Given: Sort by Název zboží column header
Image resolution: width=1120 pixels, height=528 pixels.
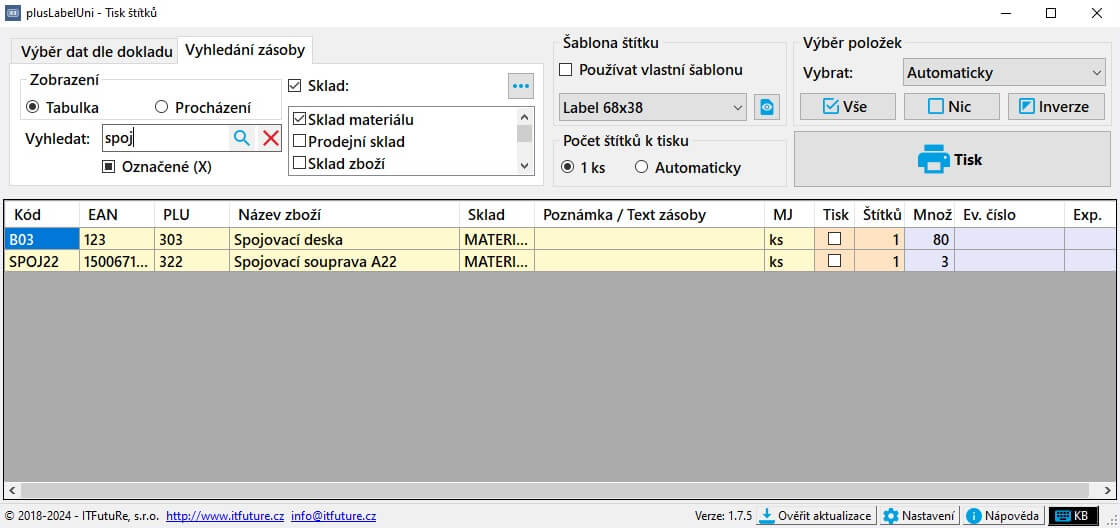Looking at the screenshot, I should click(345, 215).
